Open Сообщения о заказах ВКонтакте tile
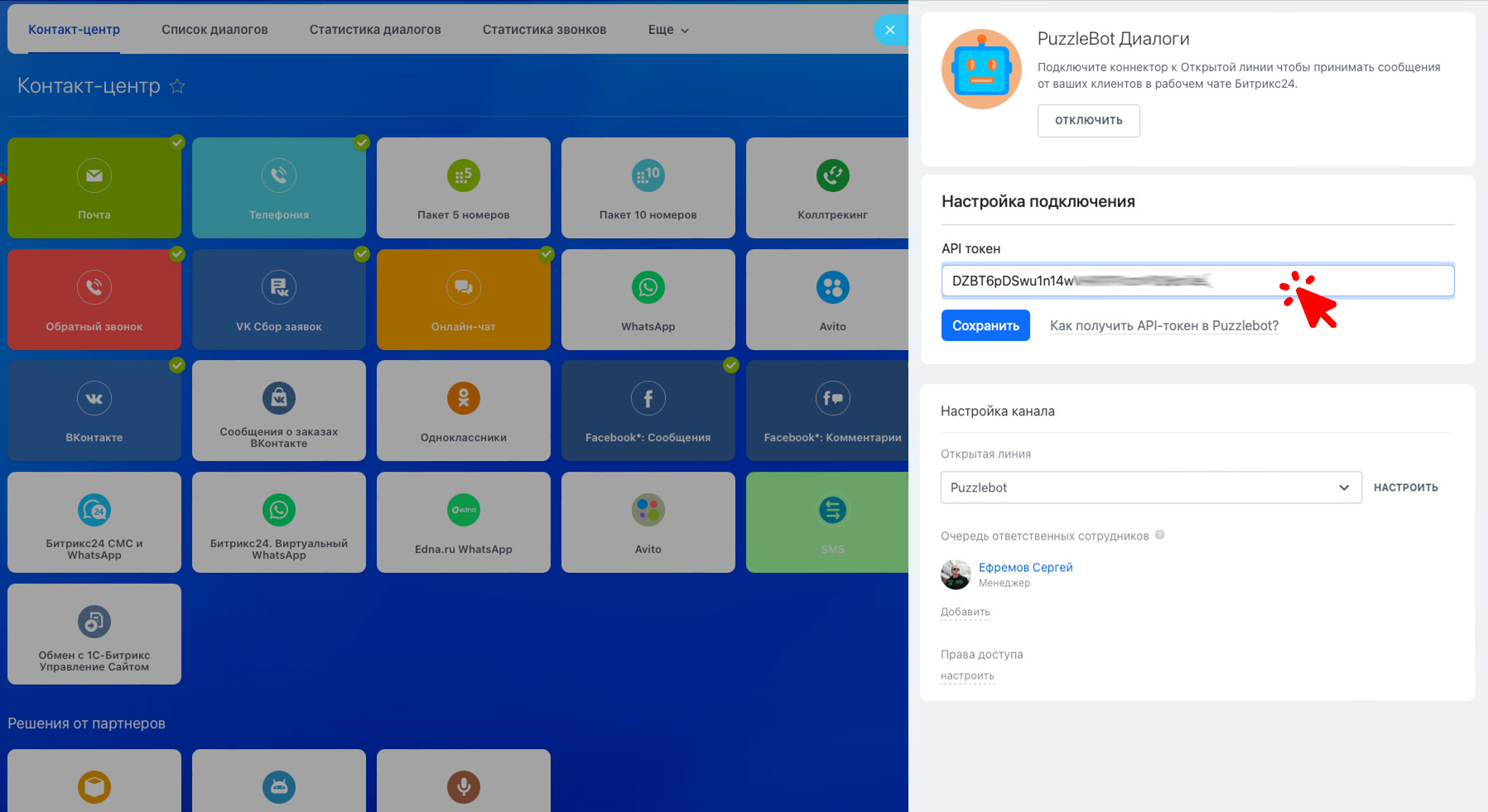Image resolution: width=1488 pixels, height=812 pixels. (279, 411)
